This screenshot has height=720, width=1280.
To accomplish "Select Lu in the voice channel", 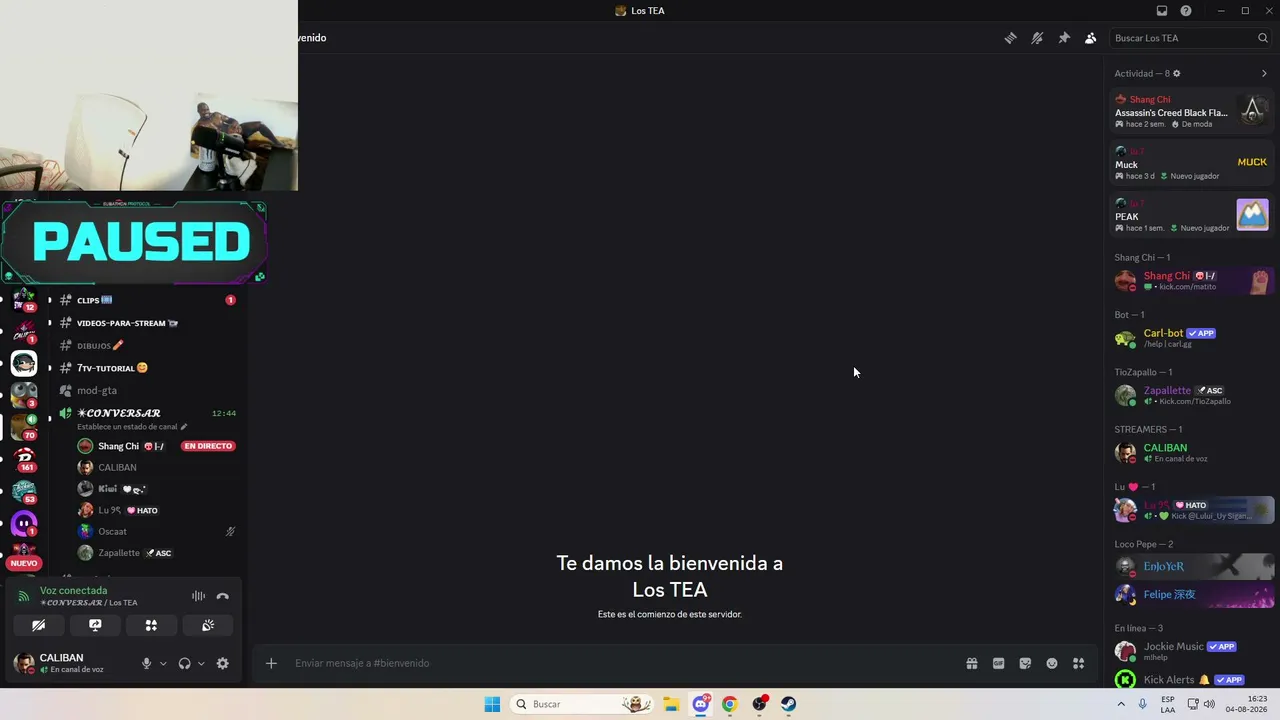I will (x=155, y=510).
